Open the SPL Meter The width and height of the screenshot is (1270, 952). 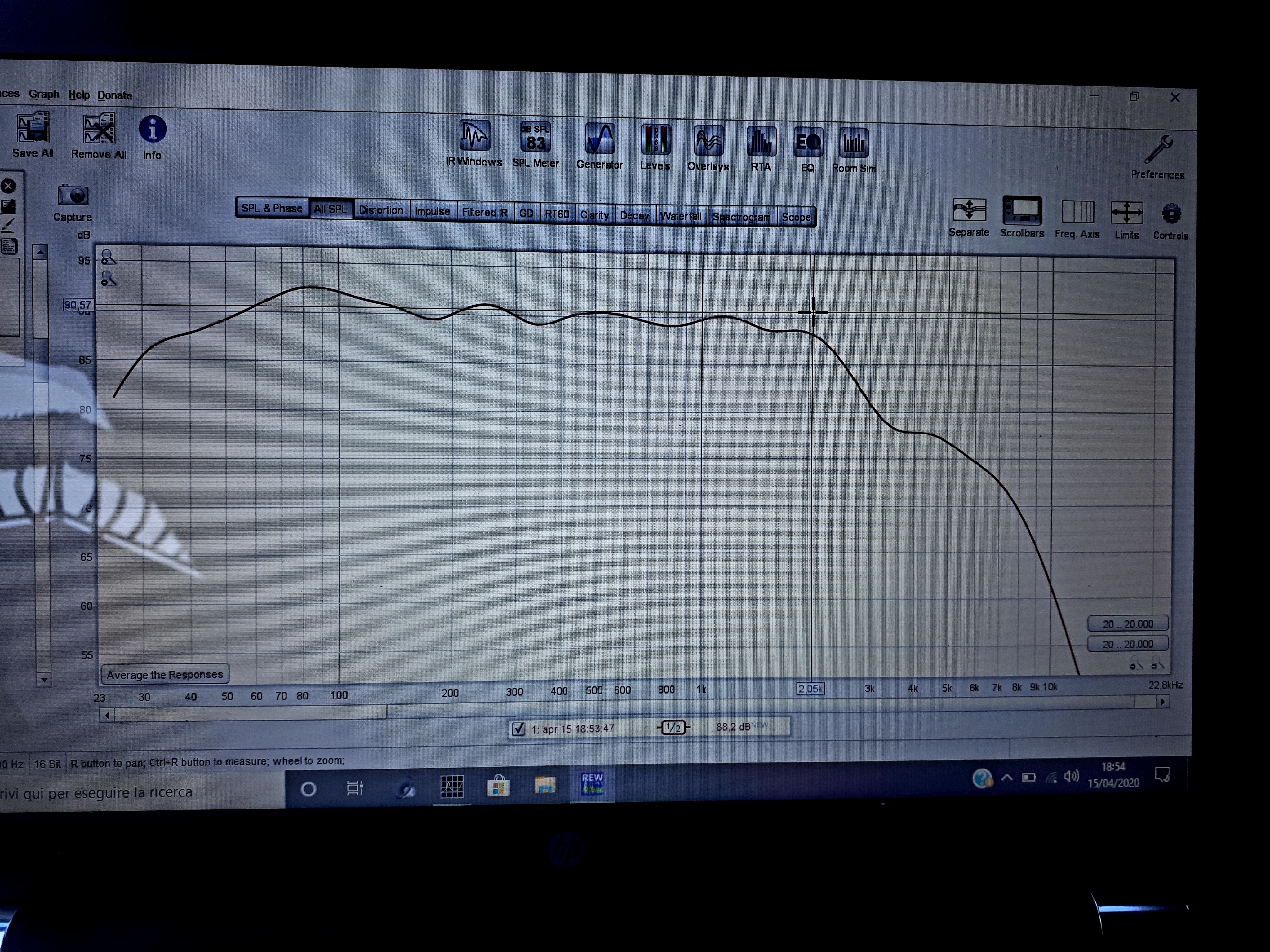pos(535,138)
